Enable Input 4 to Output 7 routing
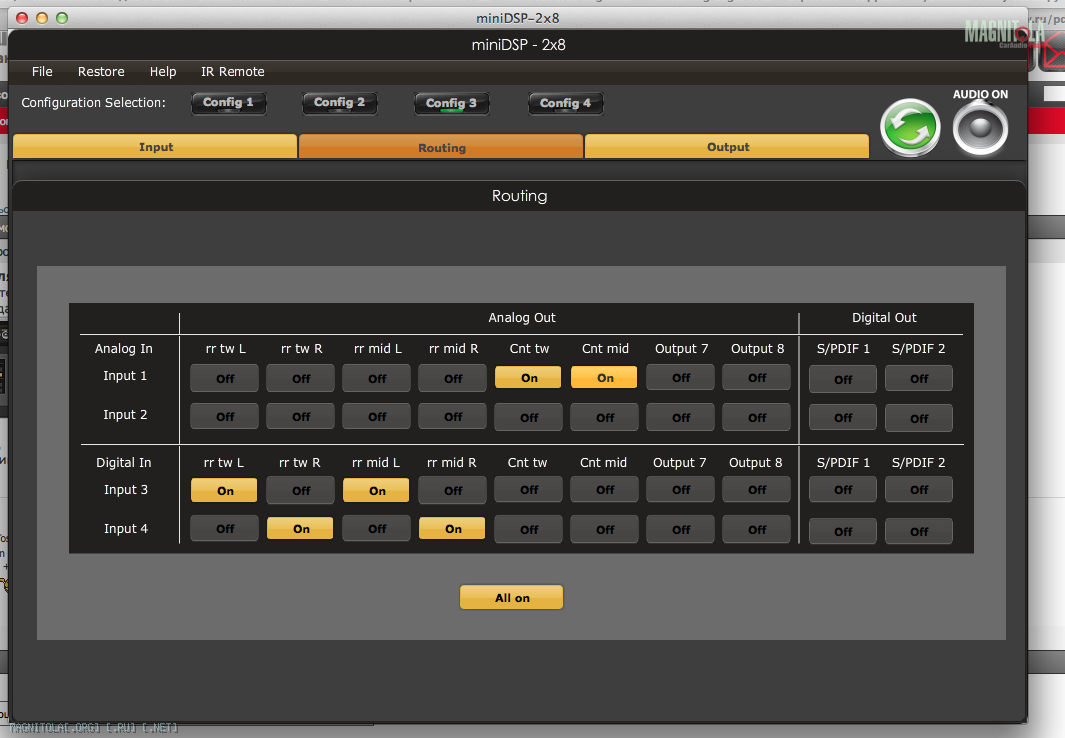 [x=681, y=530]
